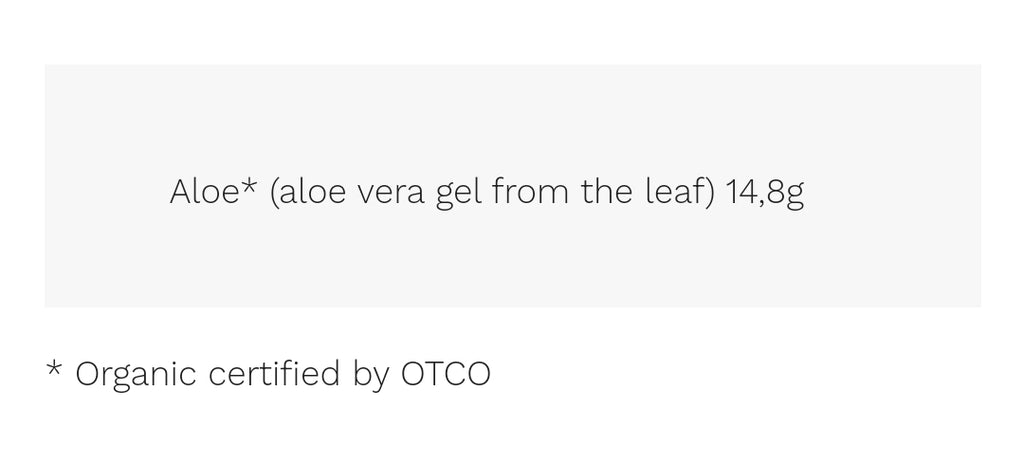Click the word "the" before "leaf"
Viewport: 1024px width, 465px height.
[x=607, y=193]
